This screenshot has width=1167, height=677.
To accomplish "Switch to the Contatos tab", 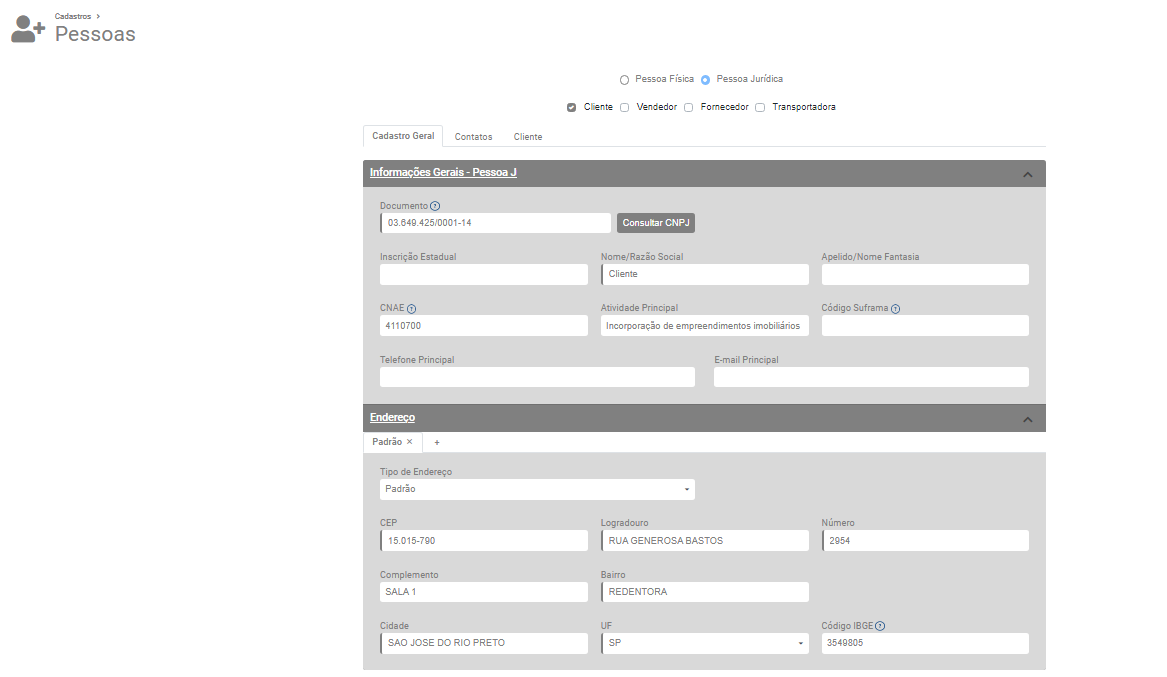I will 473,137.
